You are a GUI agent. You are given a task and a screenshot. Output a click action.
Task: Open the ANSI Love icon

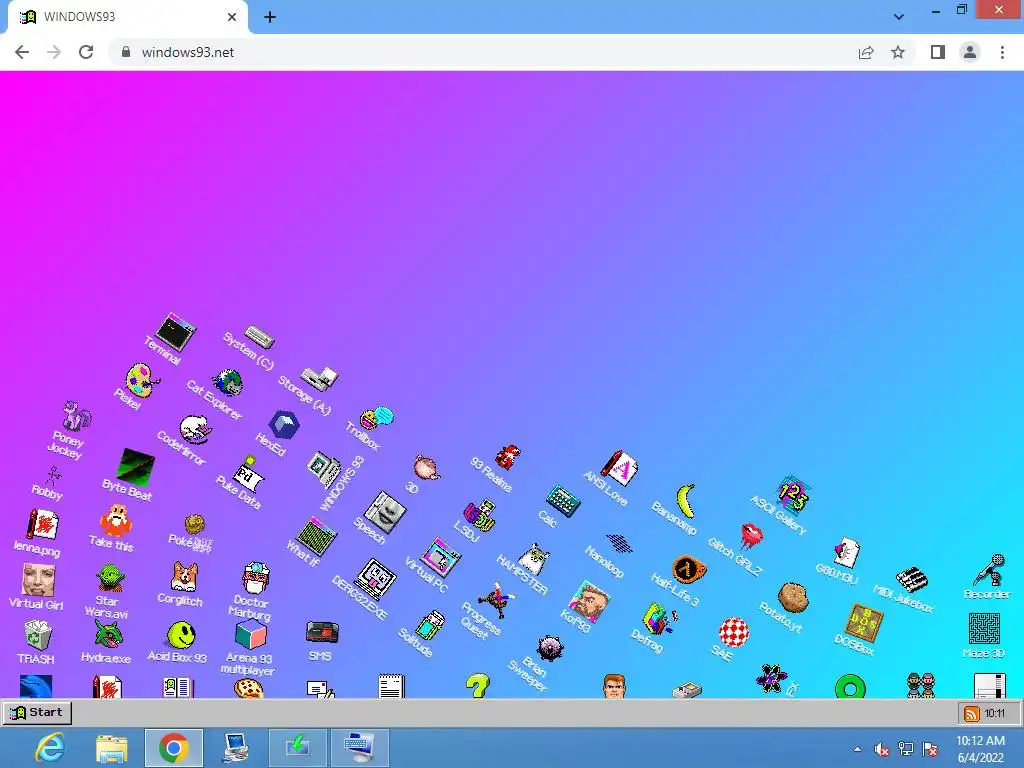click(619, 468)
